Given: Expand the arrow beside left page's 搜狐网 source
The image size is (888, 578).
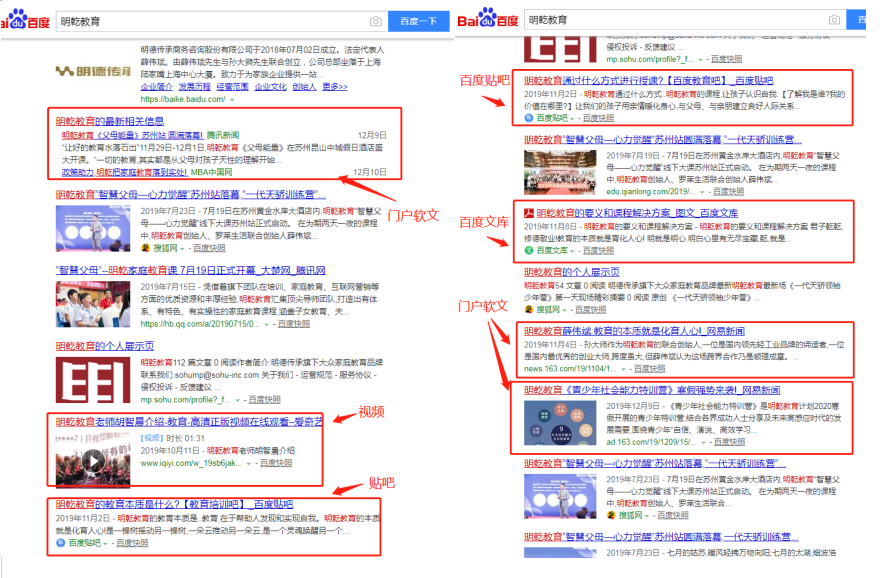Looking at the screenshot, I should pos(182,249).
